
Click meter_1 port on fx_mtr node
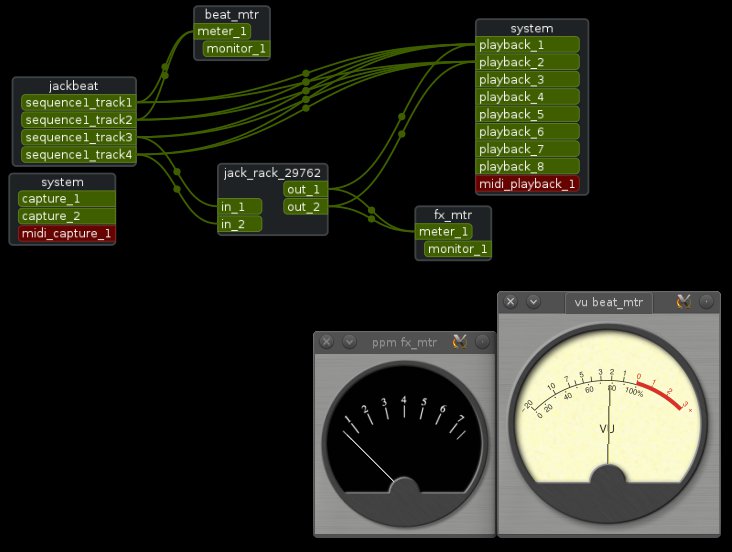point(444,232)
